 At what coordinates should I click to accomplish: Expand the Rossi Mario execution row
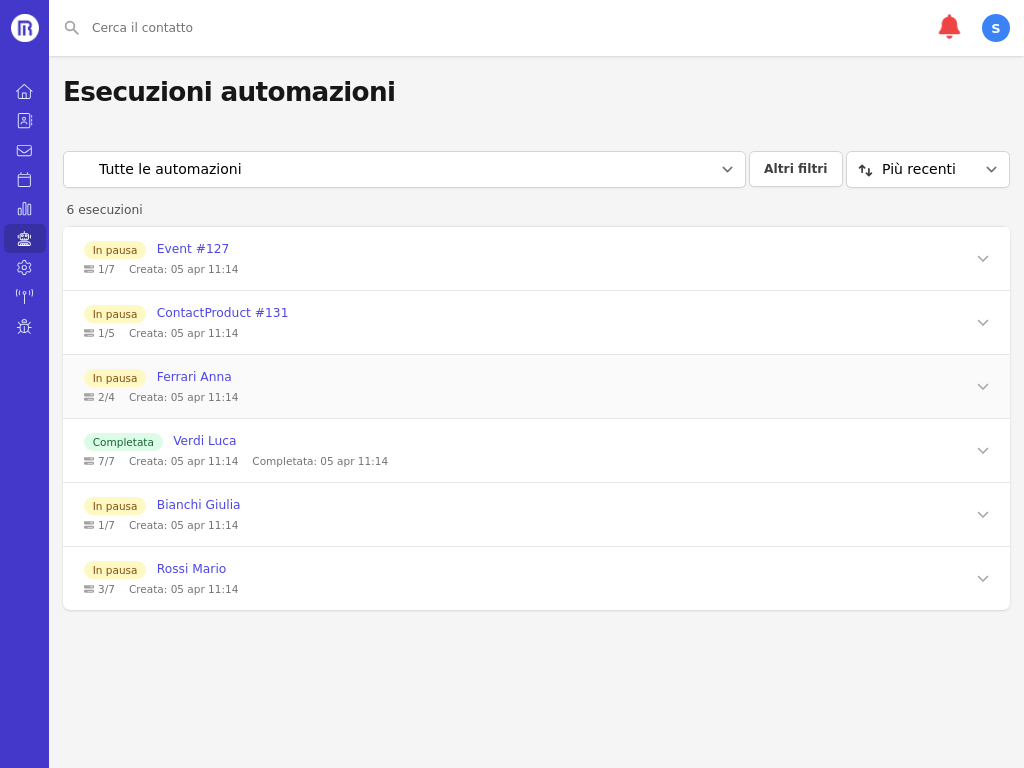[982, 579]
